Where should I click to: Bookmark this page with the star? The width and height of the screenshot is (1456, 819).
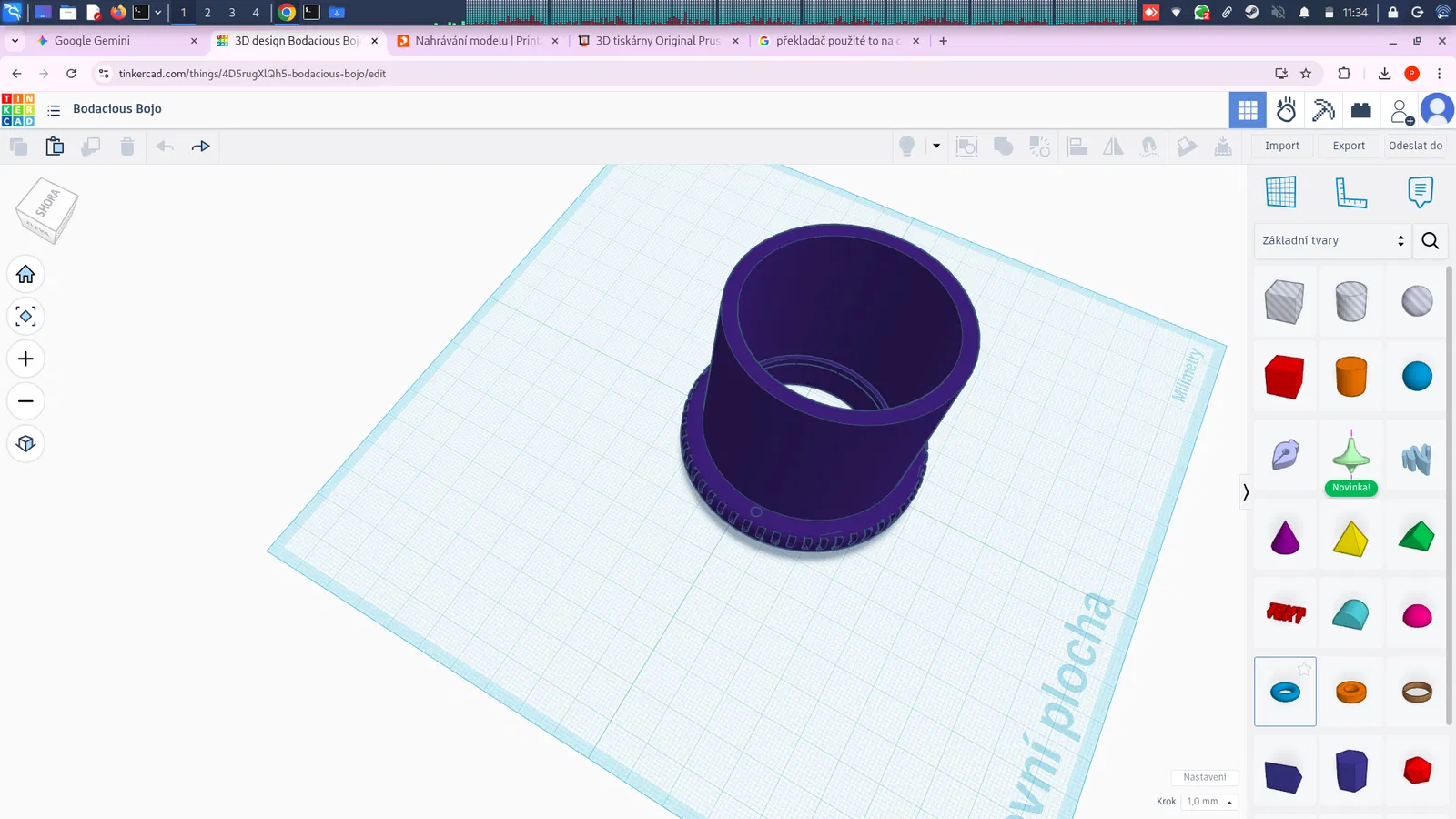pos(1306,74)
